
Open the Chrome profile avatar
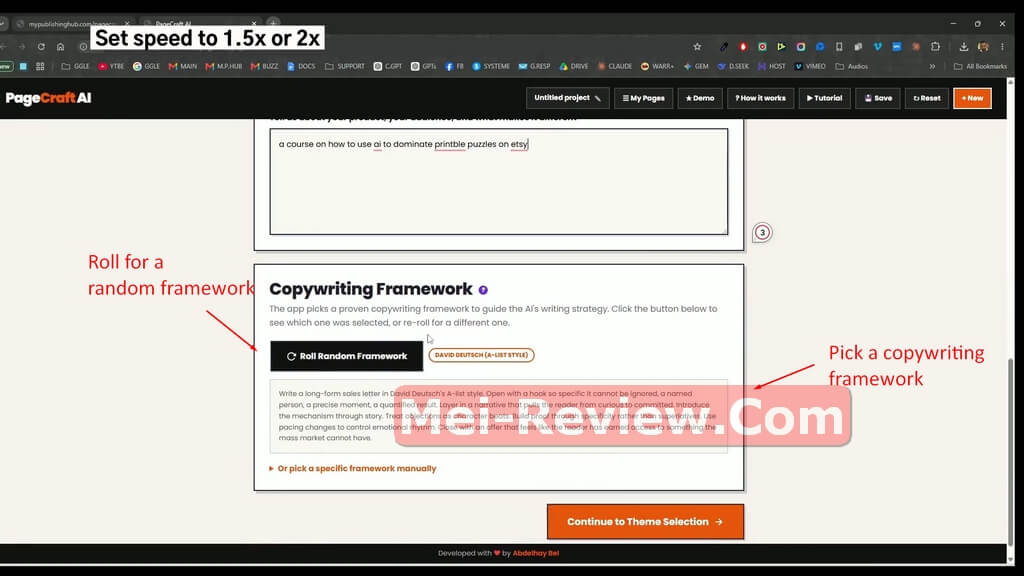point(983,46)
